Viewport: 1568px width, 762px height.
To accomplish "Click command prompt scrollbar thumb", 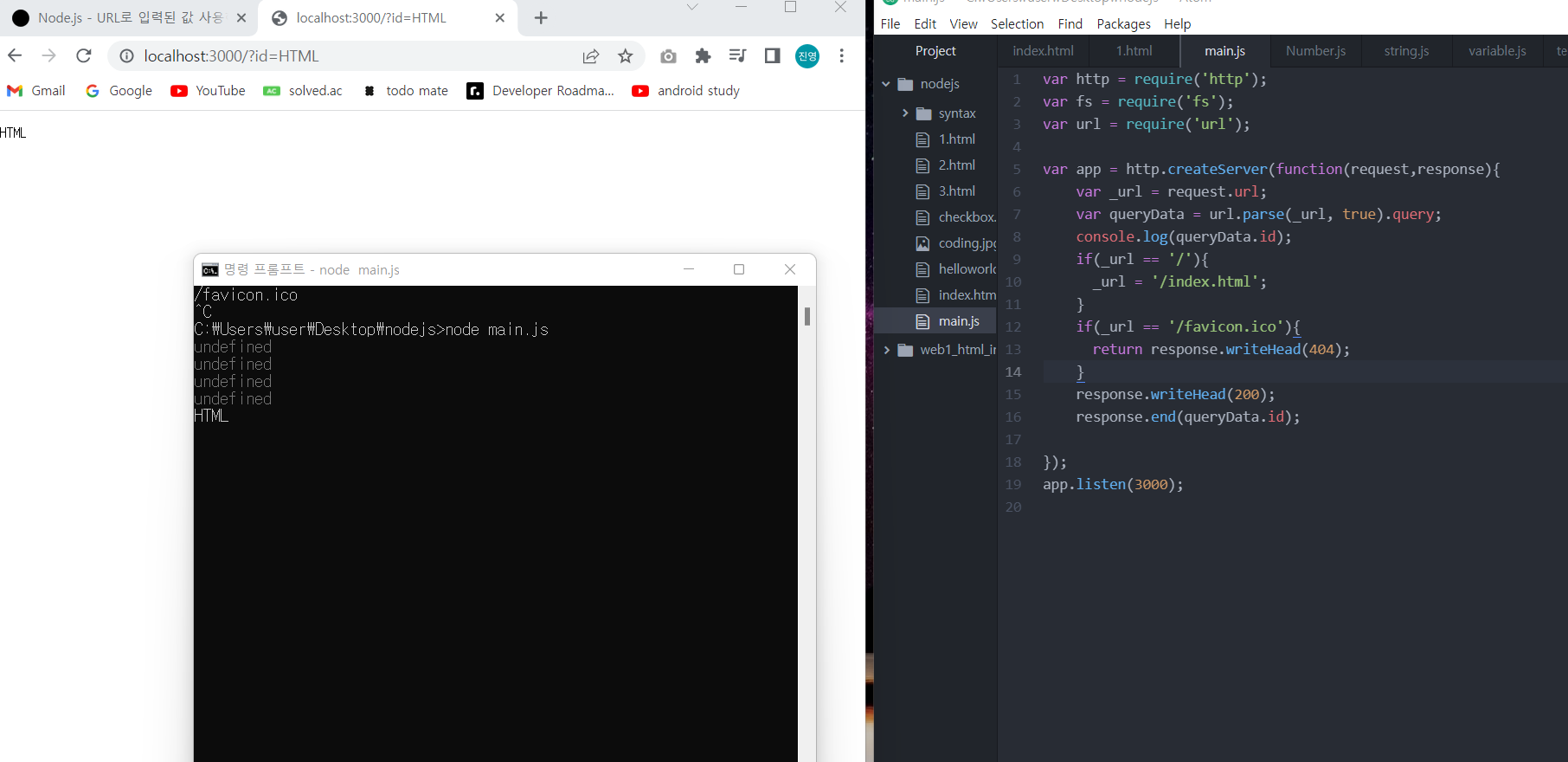I will 807,316.
